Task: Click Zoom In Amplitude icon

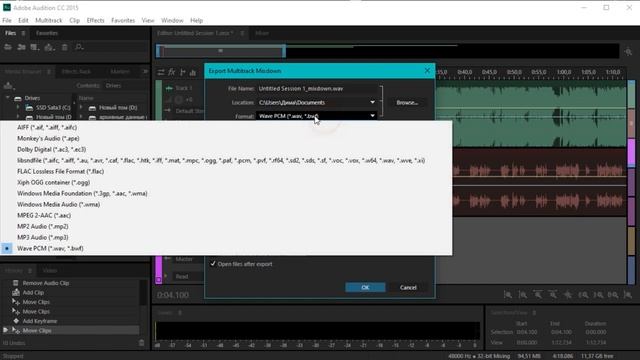Action: click(508, 295)
